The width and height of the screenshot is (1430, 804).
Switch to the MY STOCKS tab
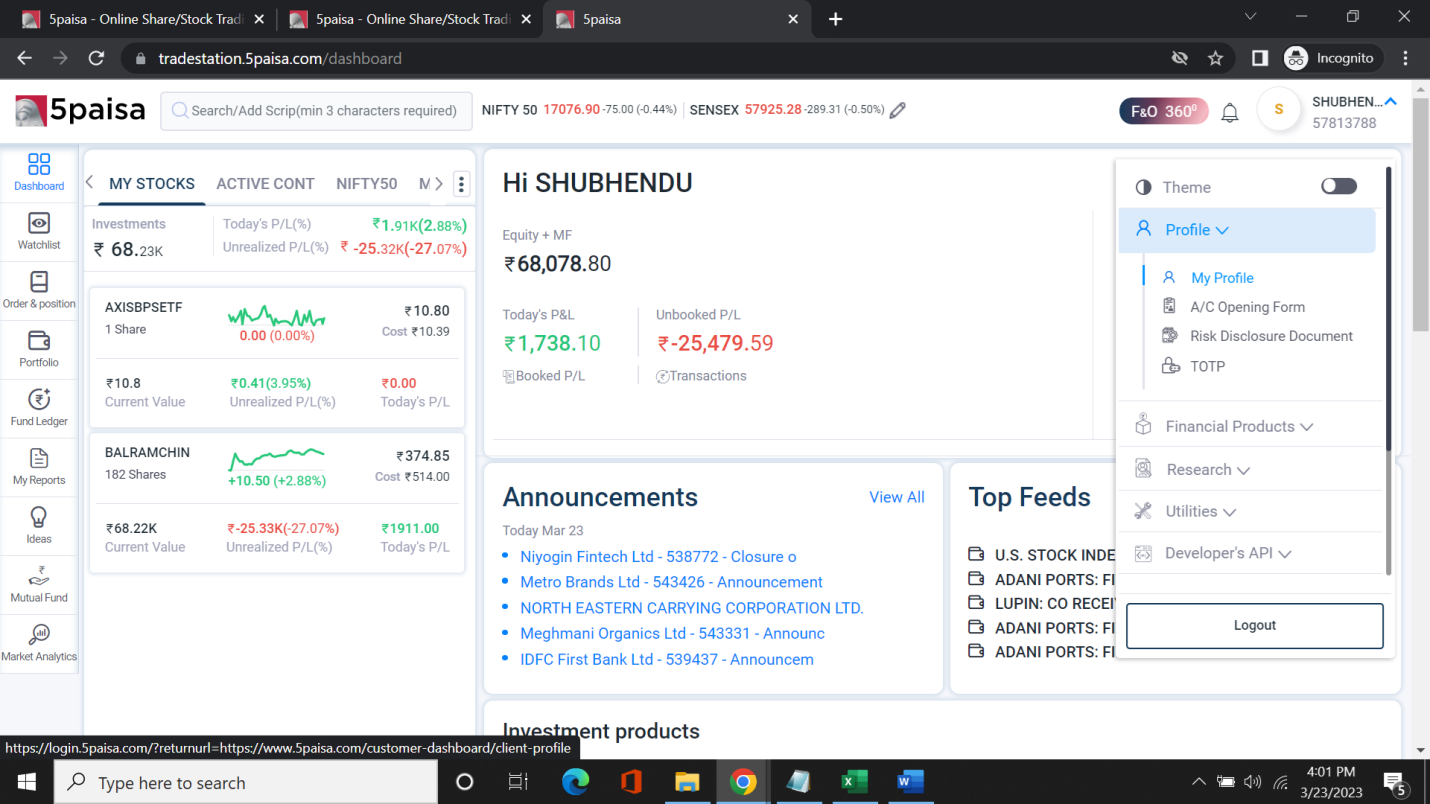click(x=152, y=184)
